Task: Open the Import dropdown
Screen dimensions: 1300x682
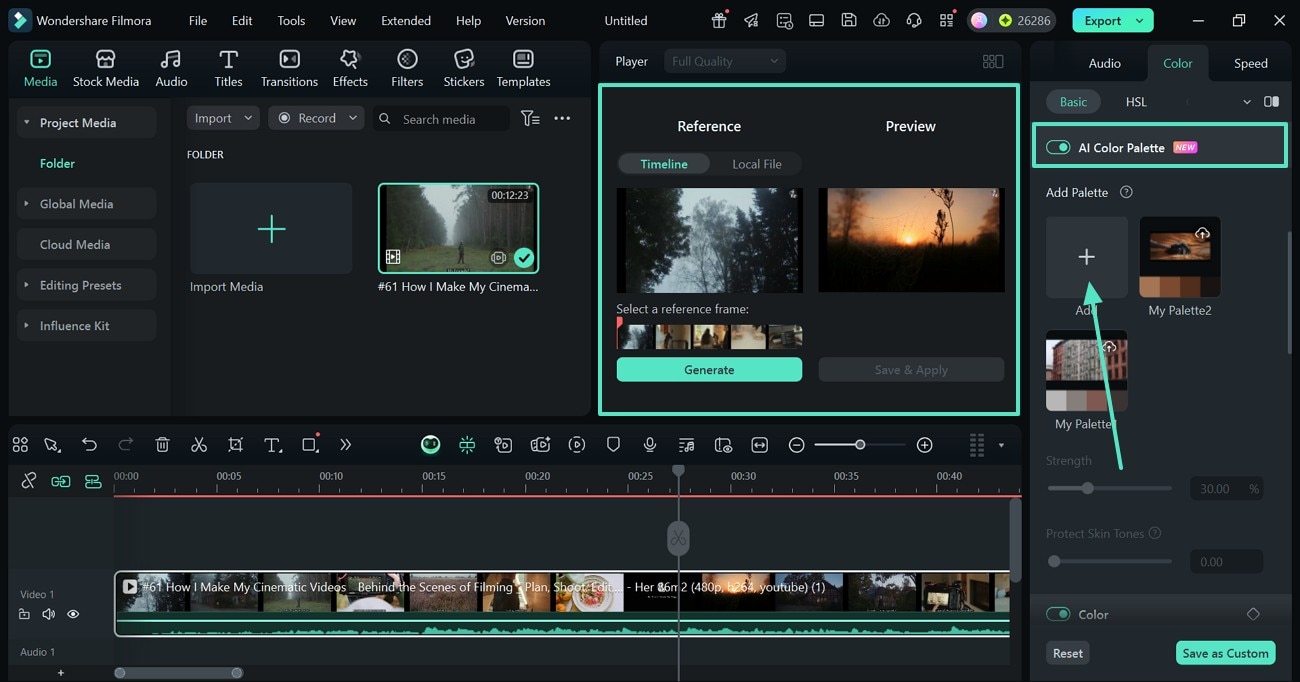Action: [223, 118]
